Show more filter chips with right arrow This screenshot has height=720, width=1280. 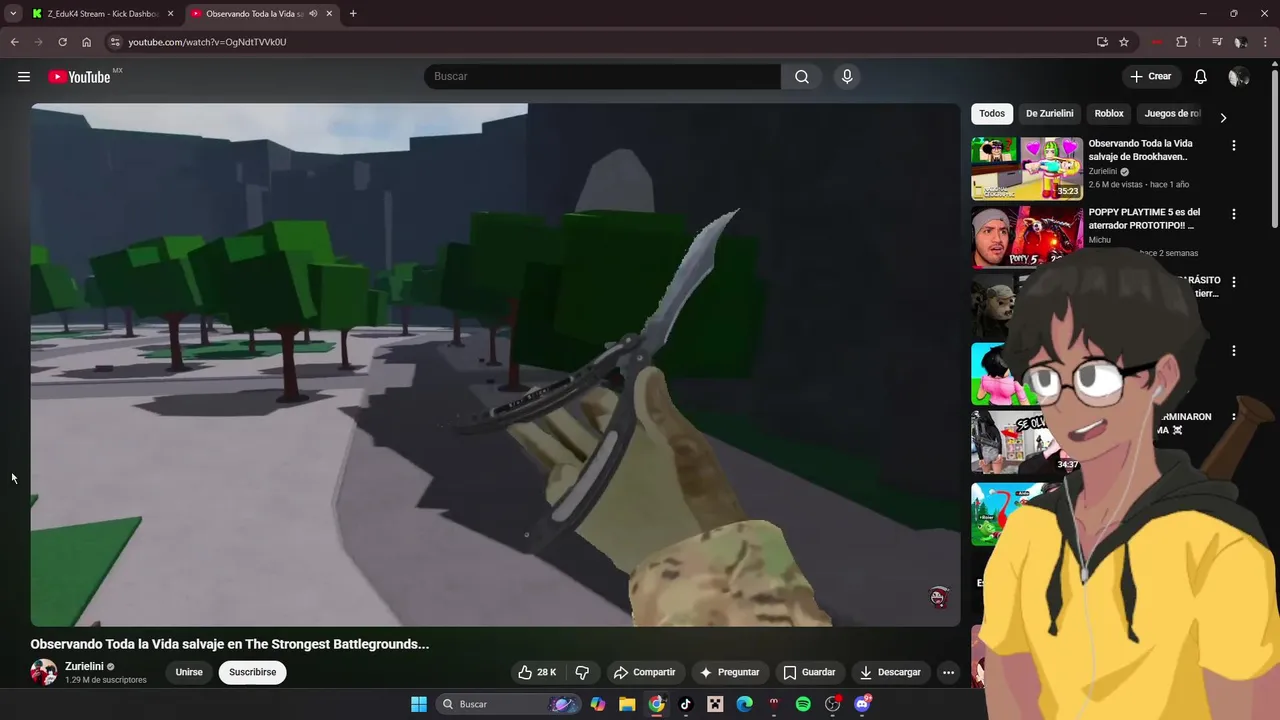pyautogui.click(x=1222, y=117)
